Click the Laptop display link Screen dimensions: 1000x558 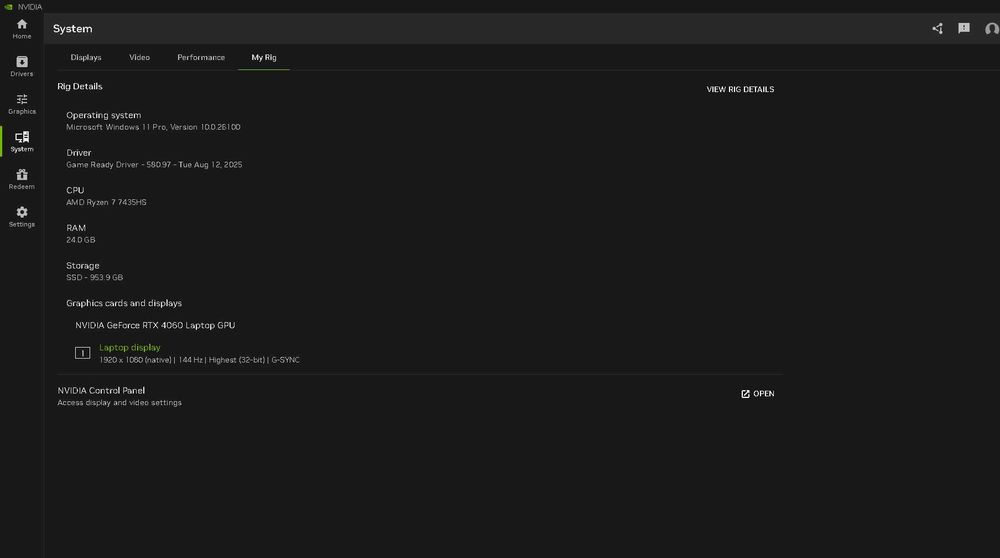[129, 348]
